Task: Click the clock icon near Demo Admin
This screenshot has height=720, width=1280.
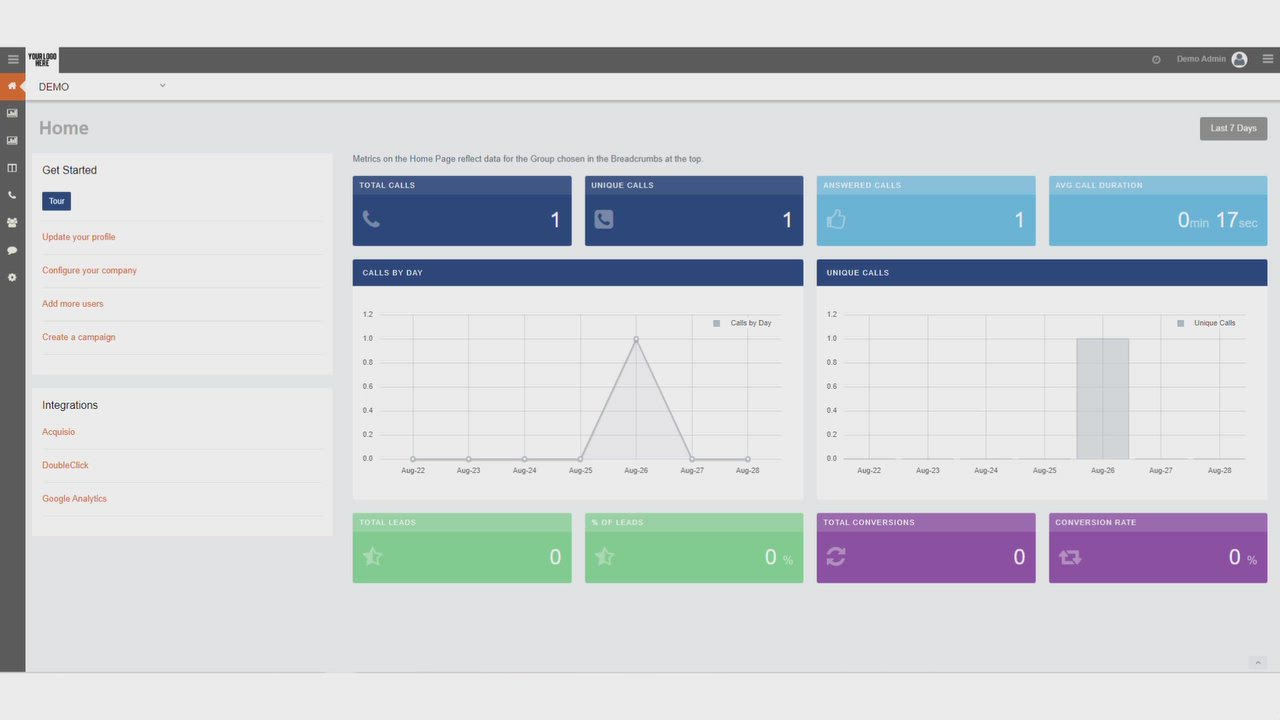Action: pos(1156,60)
